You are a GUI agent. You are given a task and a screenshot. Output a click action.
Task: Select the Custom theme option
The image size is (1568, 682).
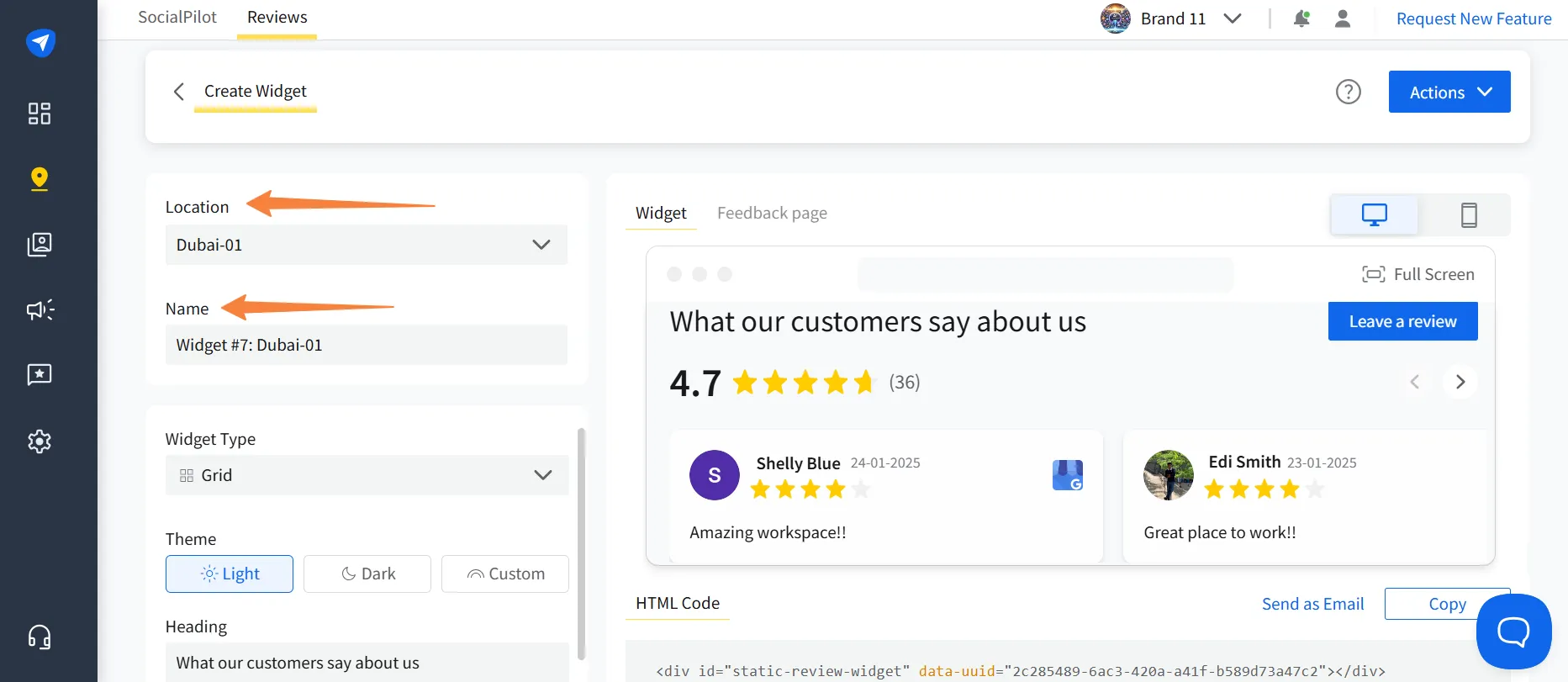coord(504,574)
